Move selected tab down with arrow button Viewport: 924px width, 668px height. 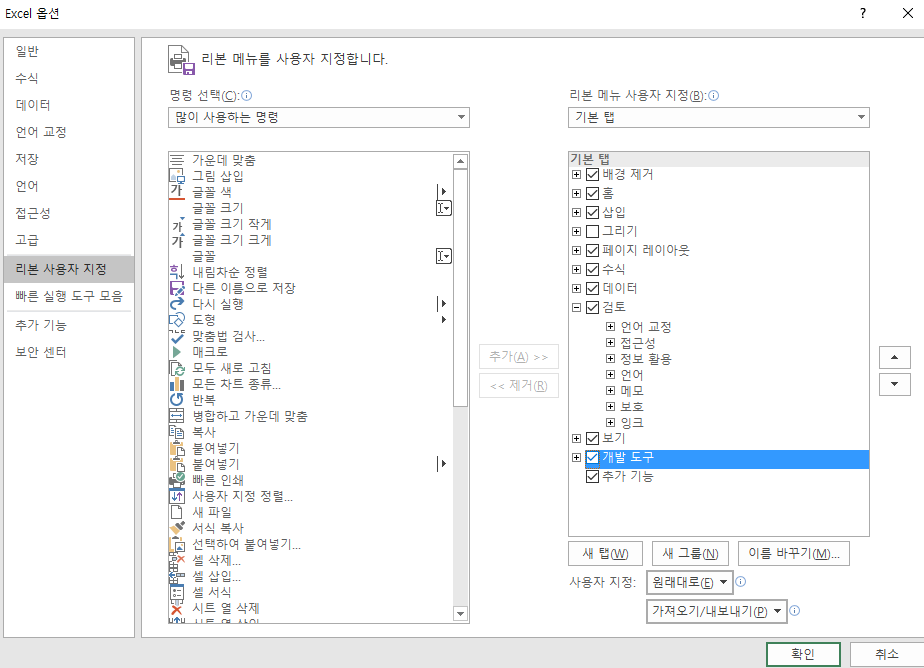click(895, 384)
